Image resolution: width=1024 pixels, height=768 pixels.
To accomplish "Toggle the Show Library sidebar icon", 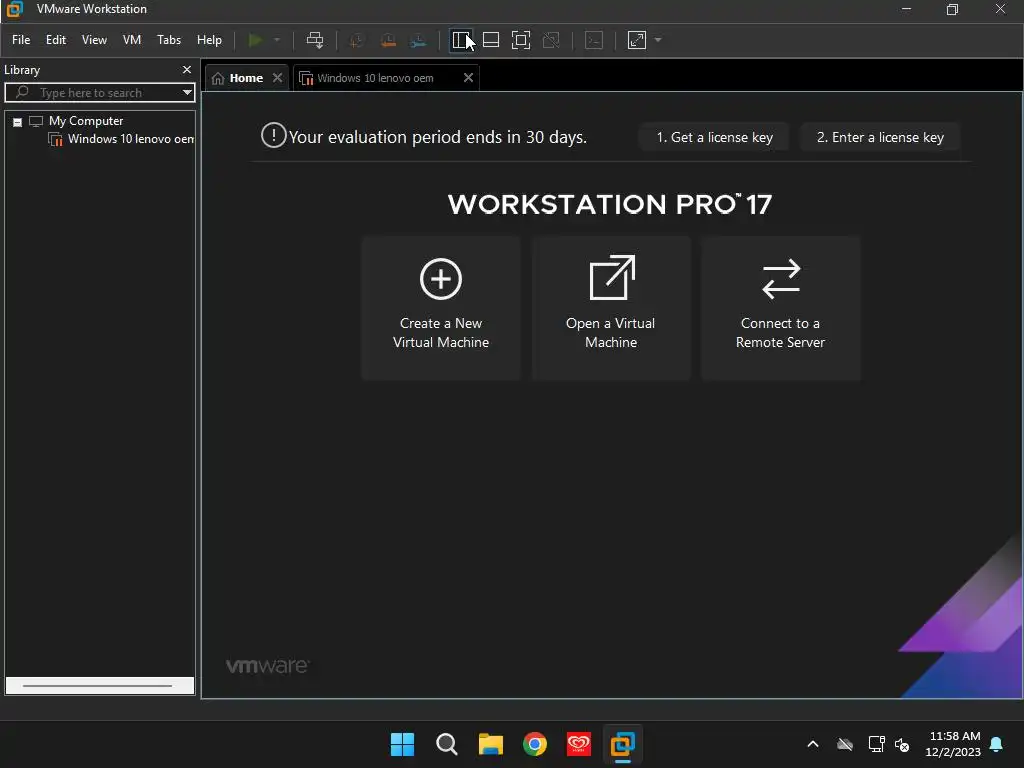I will pos(461,40).
